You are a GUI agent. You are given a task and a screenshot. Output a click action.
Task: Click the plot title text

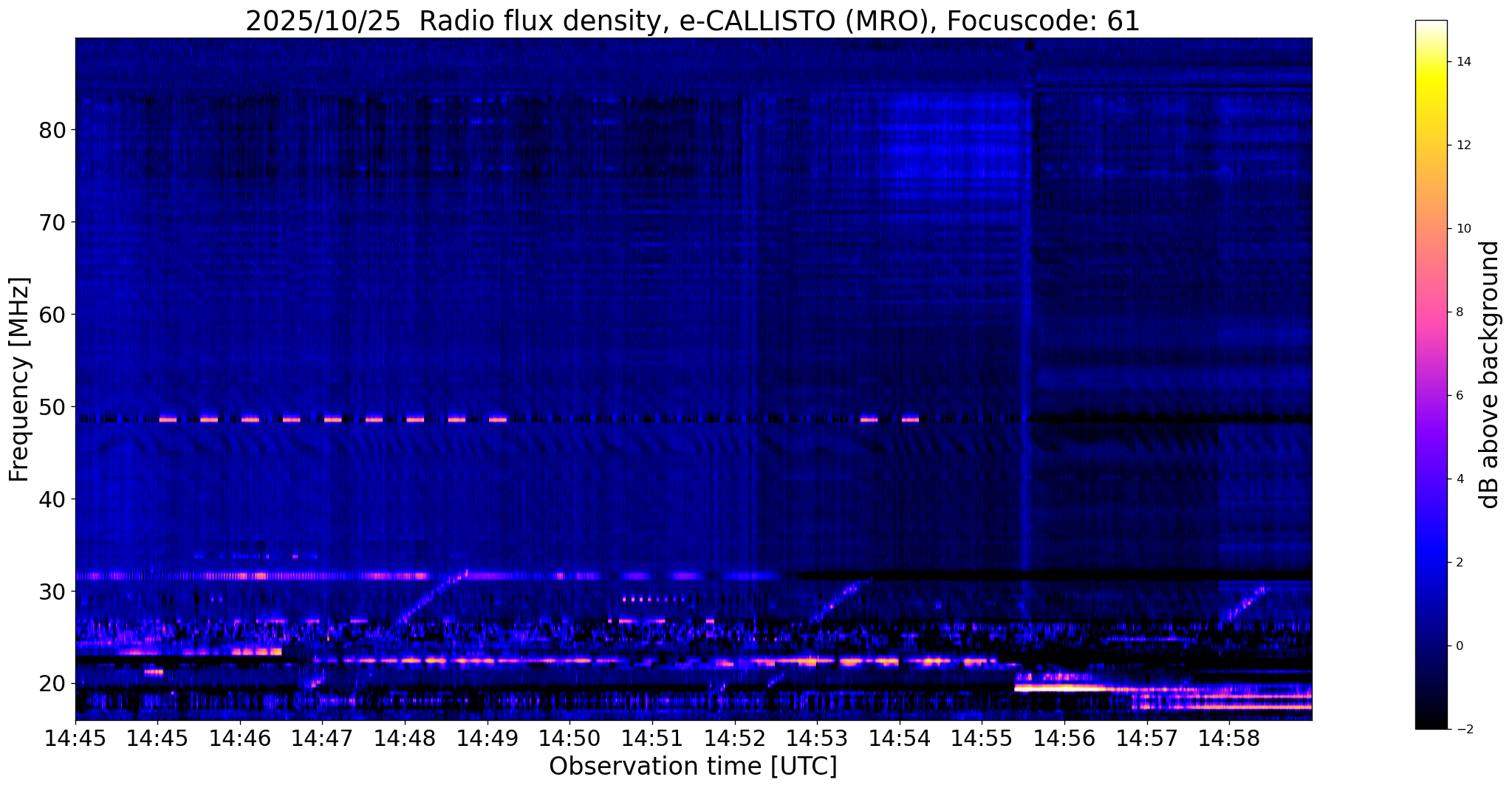693,21
